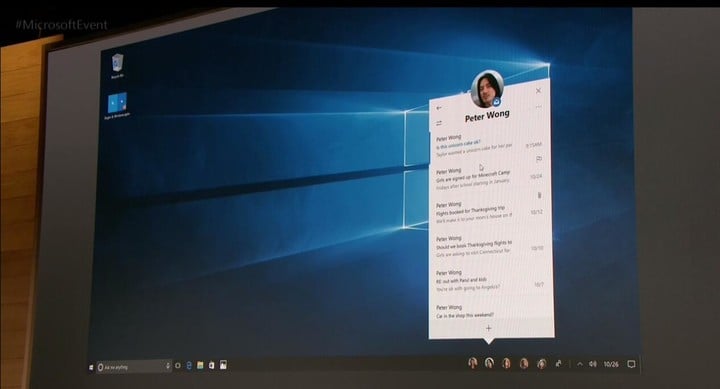Delete the Minecraft Camp email with trash icon
This screenshot has height=389, width=720.
click(x=540, y=195)
